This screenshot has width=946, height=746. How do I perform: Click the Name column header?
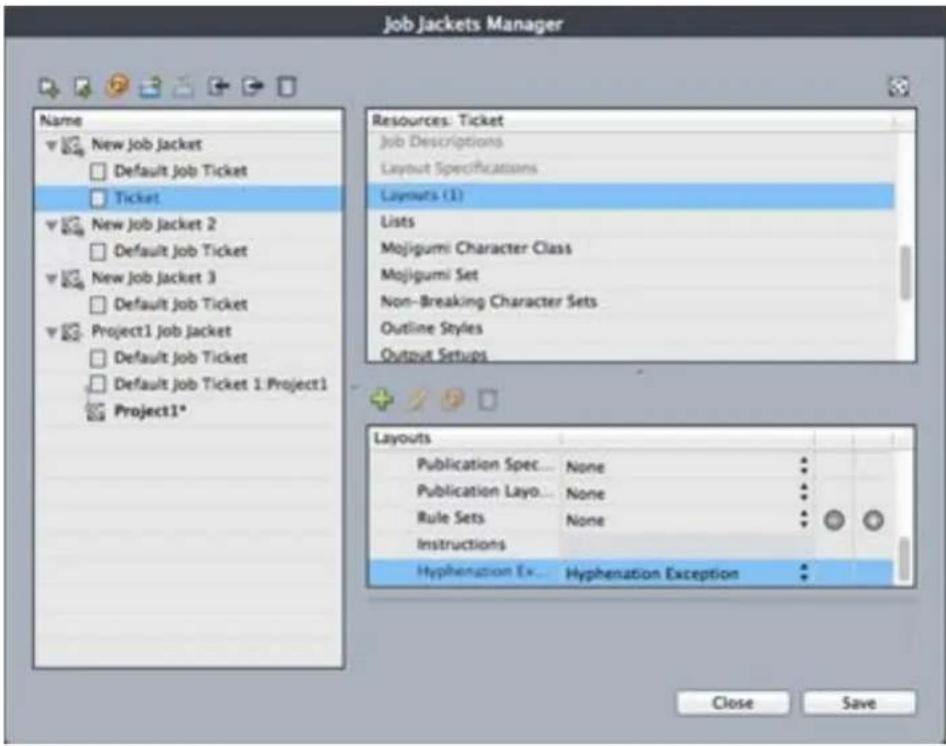(189, 121)
